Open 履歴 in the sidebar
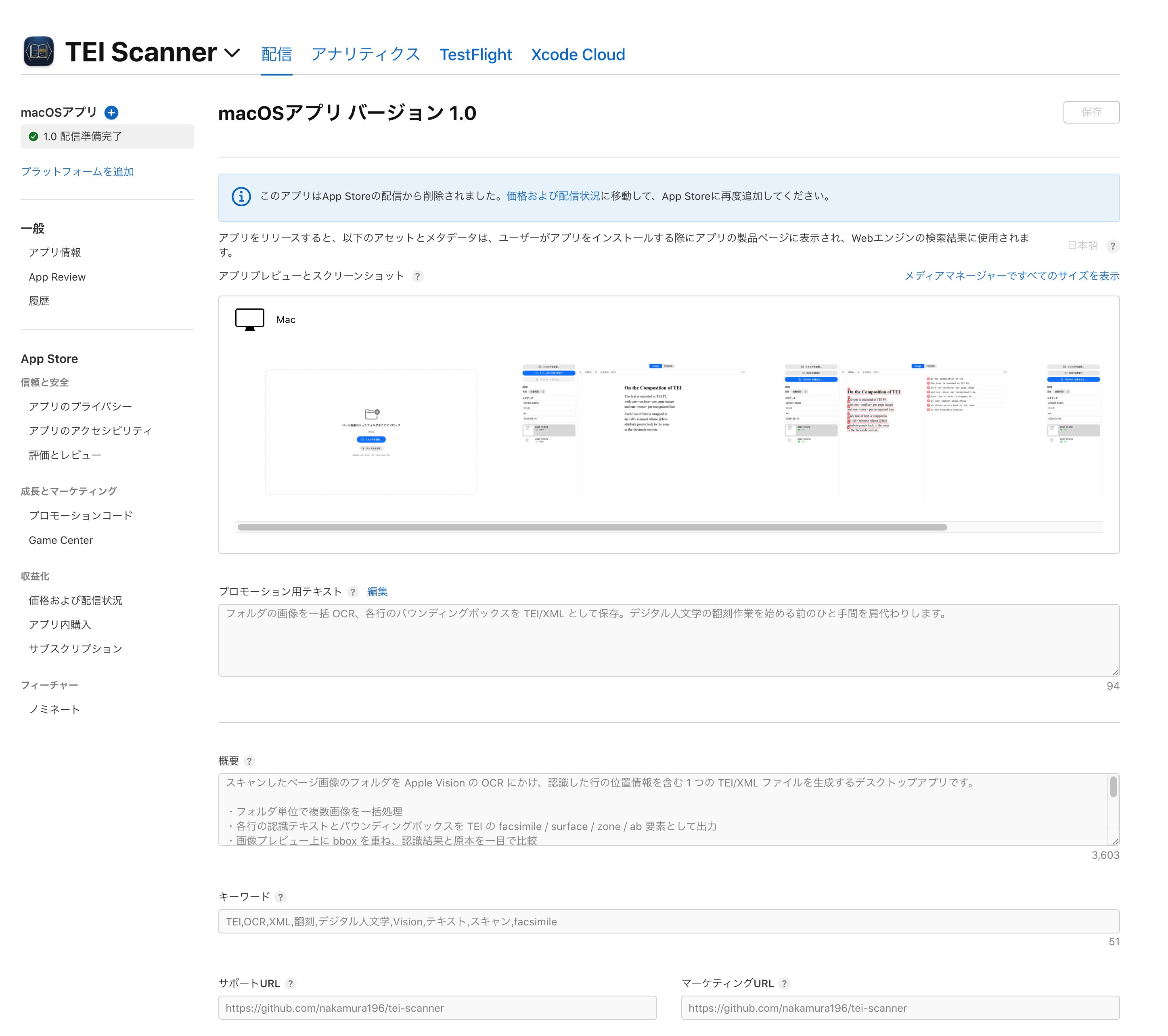 39,301
